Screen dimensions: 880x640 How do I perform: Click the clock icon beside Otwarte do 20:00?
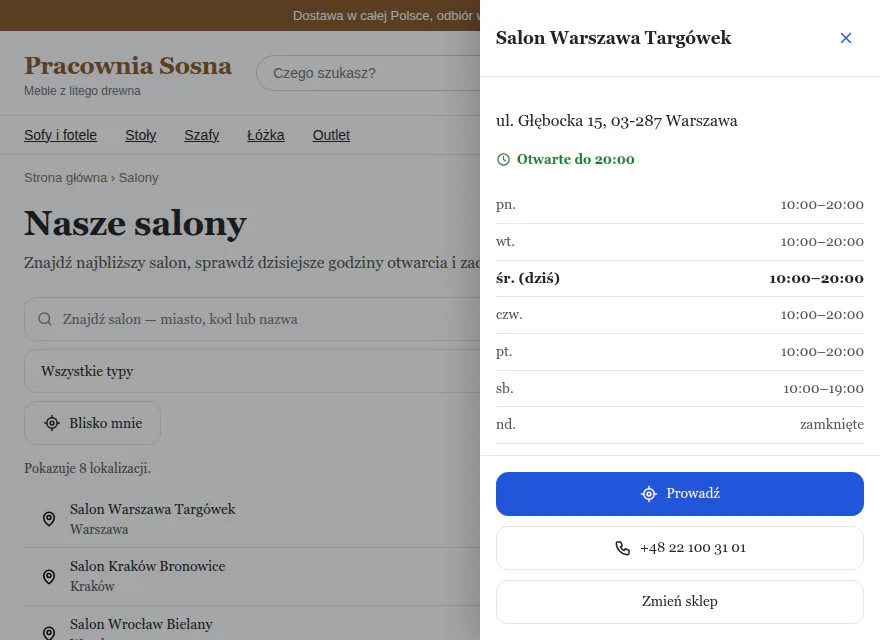coord(503,159)
